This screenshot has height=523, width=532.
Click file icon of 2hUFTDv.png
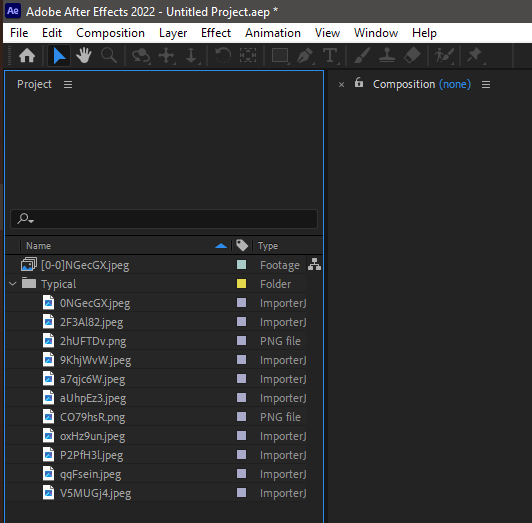click(49, 340)
